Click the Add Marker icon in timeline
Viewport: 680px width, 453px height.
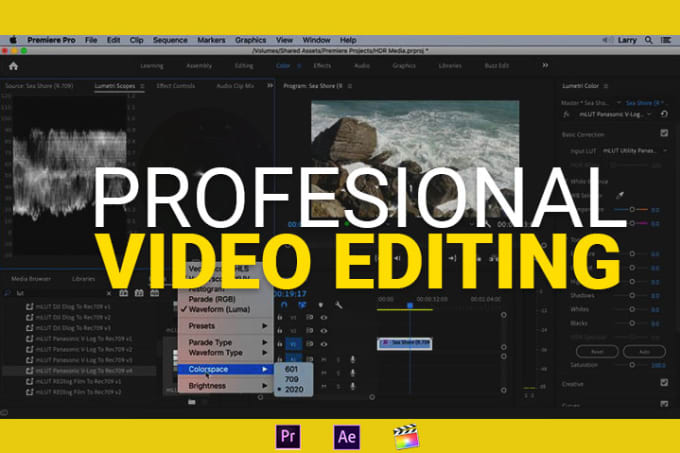tap(320, 305)
